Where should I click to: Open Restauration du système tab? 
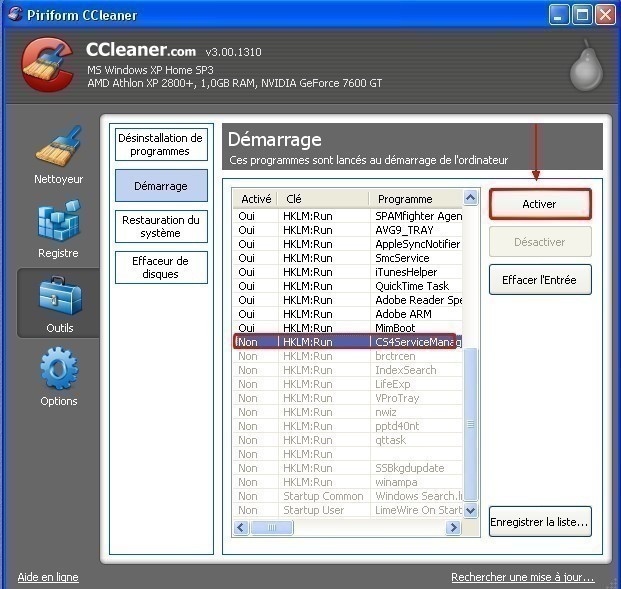coord(160,226)
